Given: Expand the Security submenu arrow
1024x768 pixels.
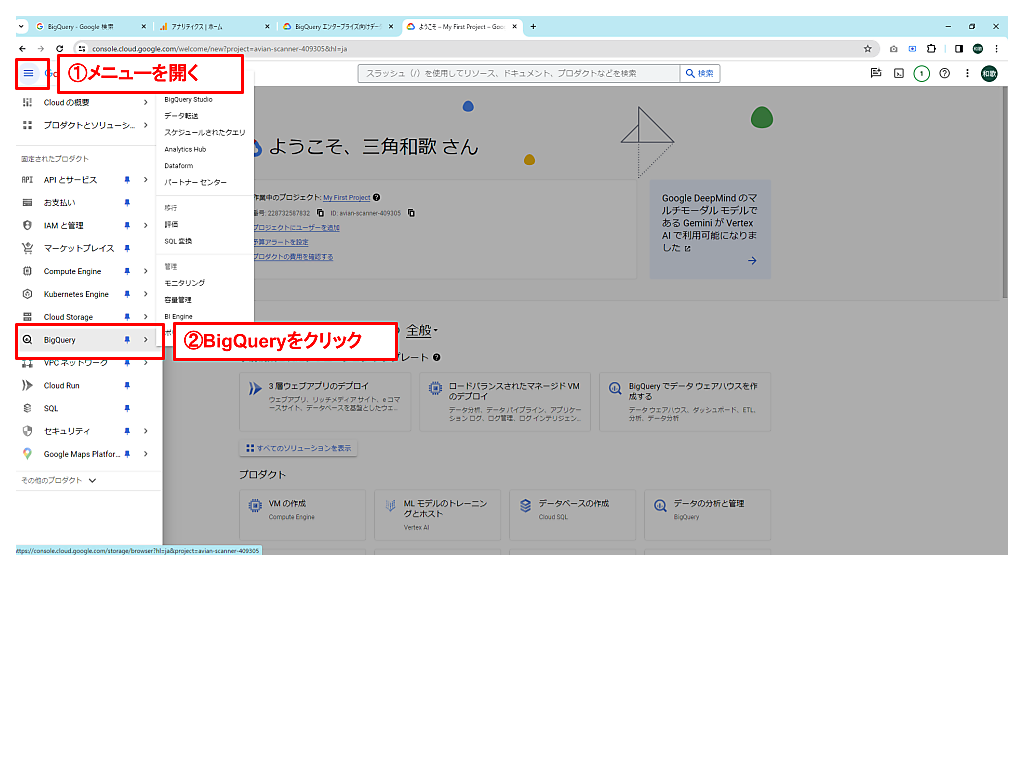Looking at the screenshot, I should click(146, 431).
